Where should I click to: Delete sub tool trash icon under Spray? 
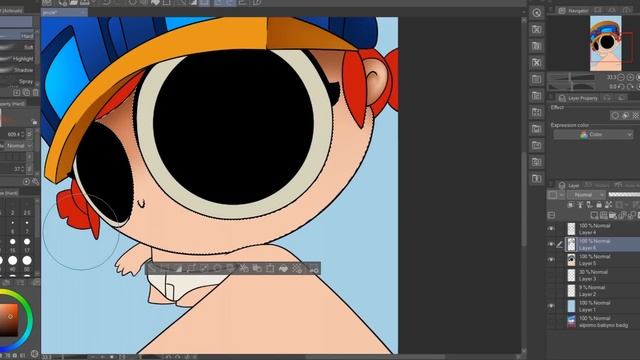[x=36, y=93]
